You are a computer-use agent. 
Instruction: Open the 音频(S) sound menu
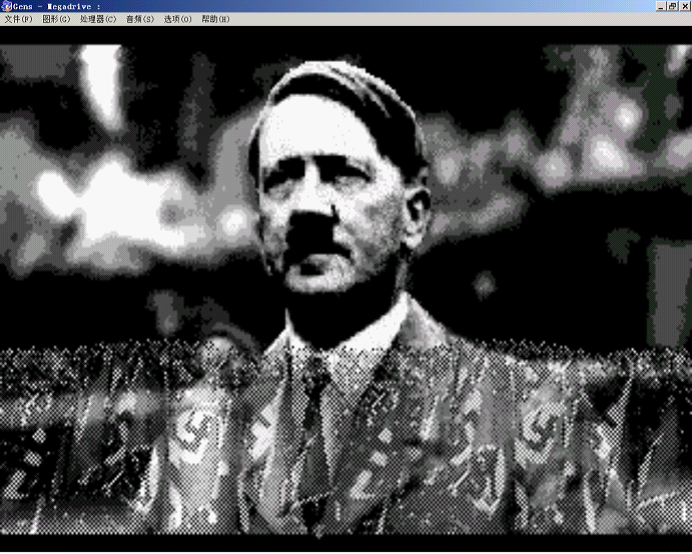pyautogui.click(x=140, y=19)
